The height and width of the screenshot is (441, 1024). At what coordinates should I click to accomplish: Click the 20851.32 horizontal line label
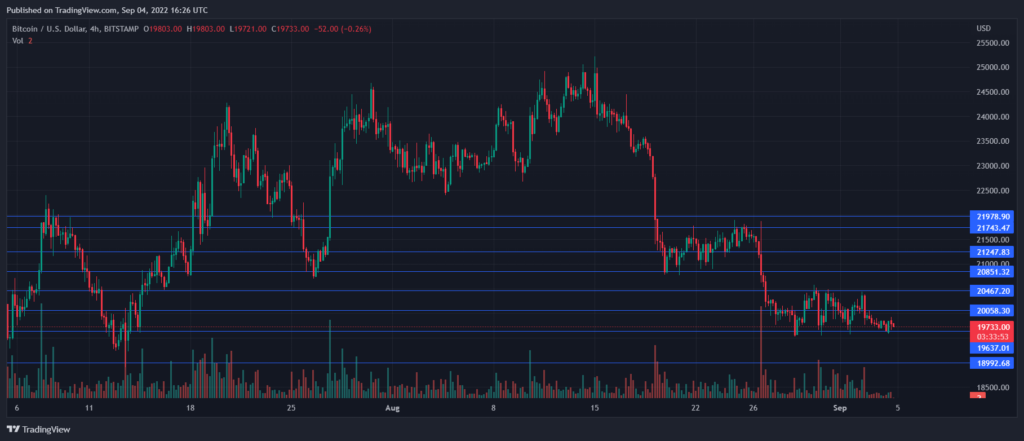point(993,271)
